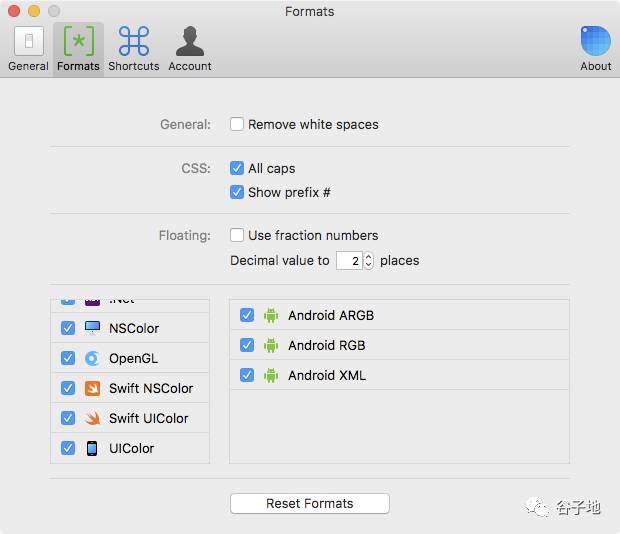Screen dimensions: 620x534
Task: Uncheck the Android XML checkbox
Action: click(247, 375)
